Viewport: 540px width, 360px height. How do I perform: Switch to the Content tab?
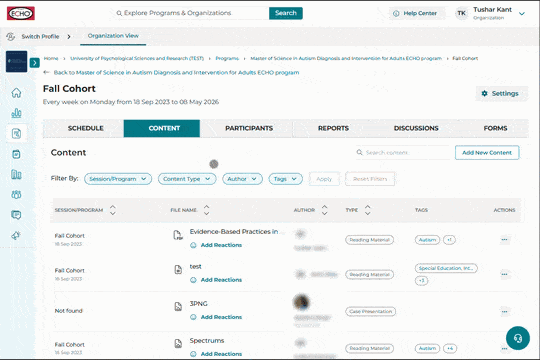tap(162, 128)
